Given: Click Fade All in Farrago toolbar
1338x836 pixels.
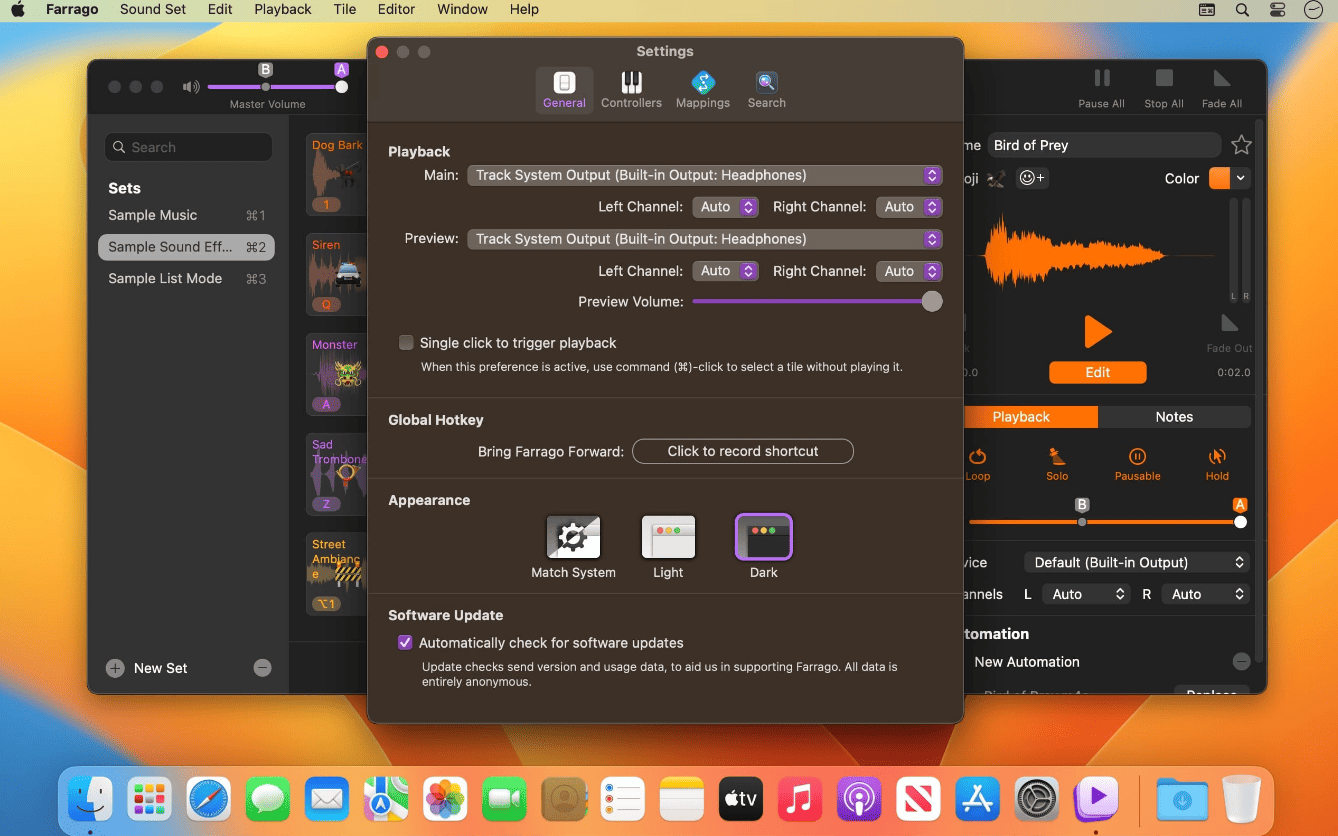Looking at the screenshot, I should [x=1221, y=88].
